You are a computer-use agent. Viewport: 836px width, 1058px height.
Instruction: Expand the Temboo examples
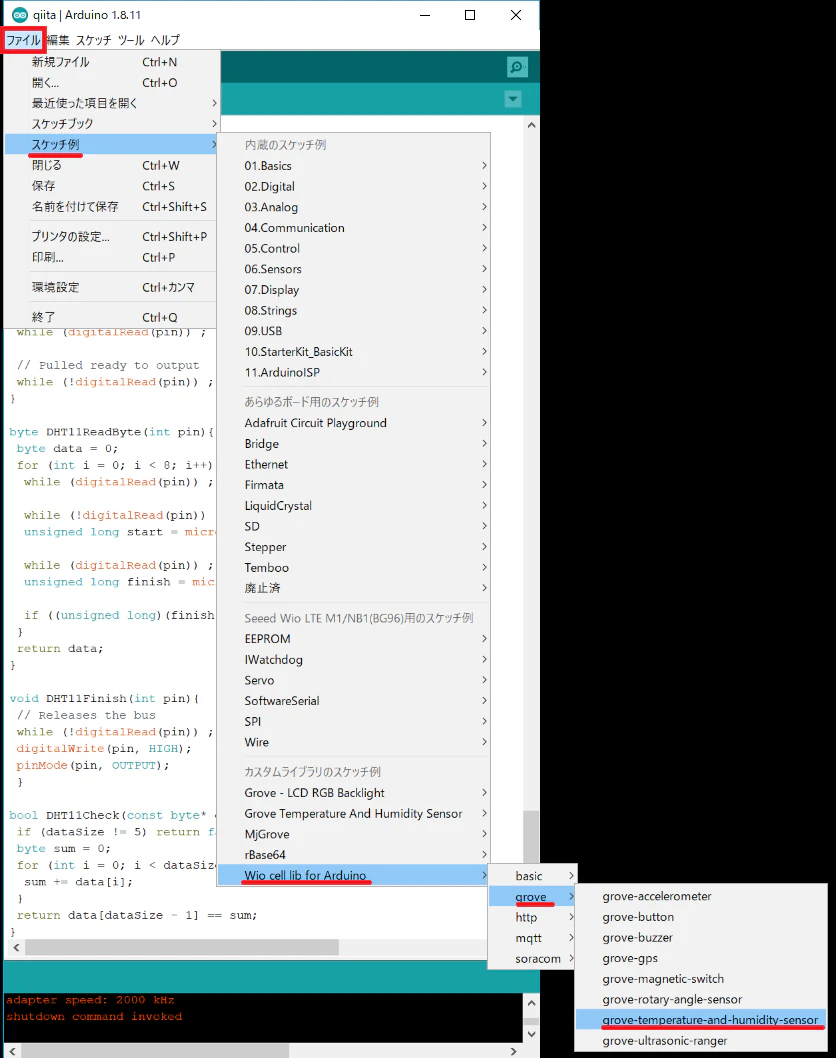354,567
